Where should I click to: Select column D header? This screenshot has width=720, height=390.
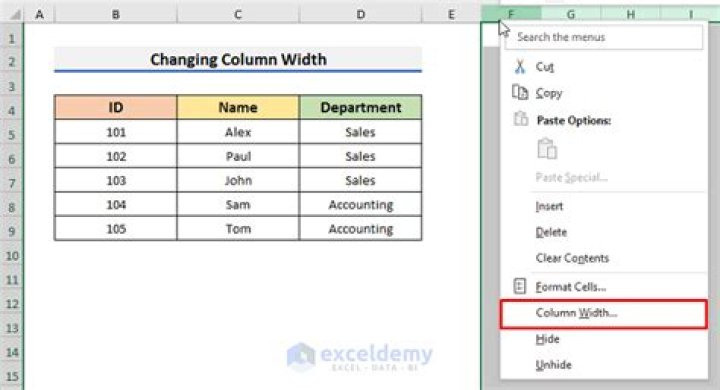point(360,15)
